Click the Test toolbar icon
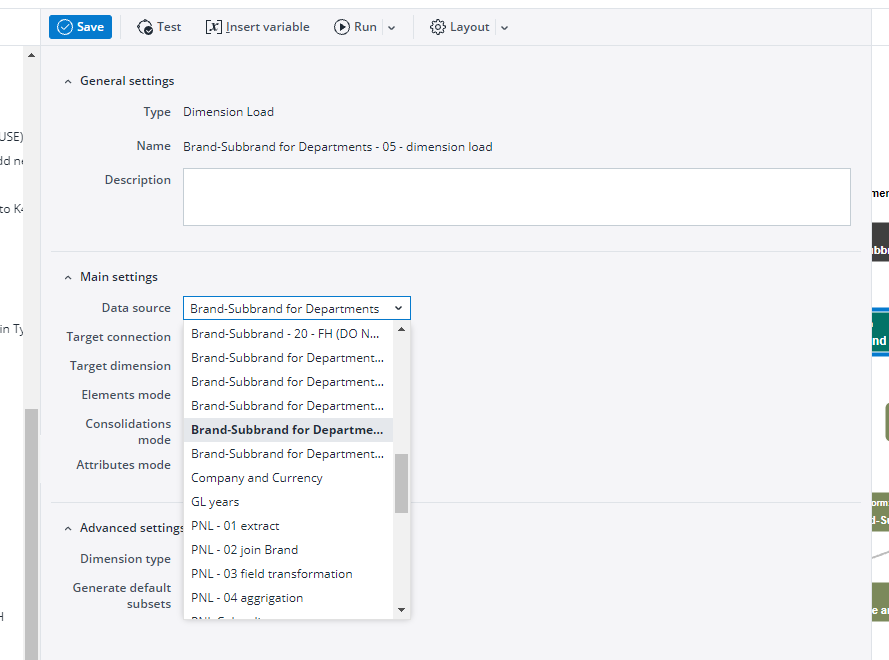The height and width of the screenshot is (660, 889). (145, 27)
